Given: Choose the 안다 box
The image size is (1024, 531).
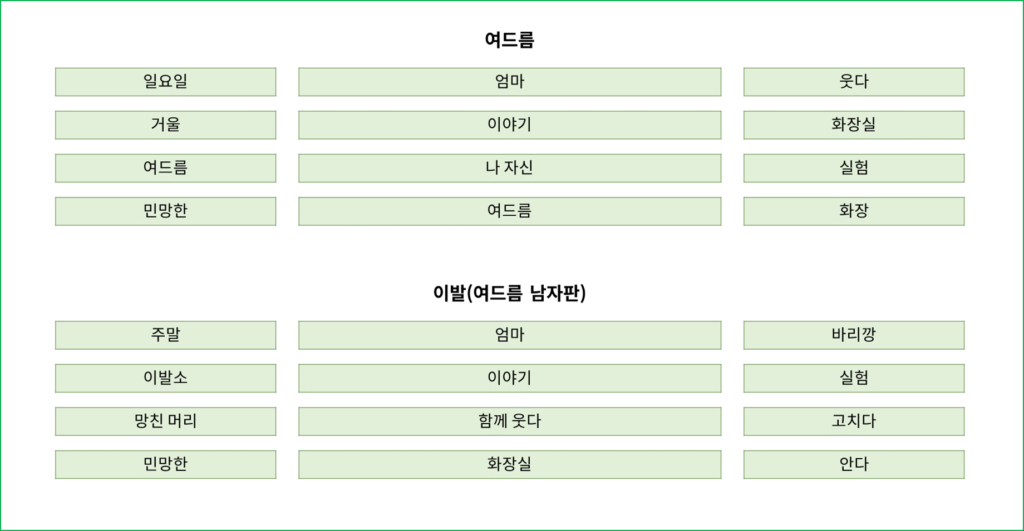Looking at the screenshot, I should coord(854,464).
